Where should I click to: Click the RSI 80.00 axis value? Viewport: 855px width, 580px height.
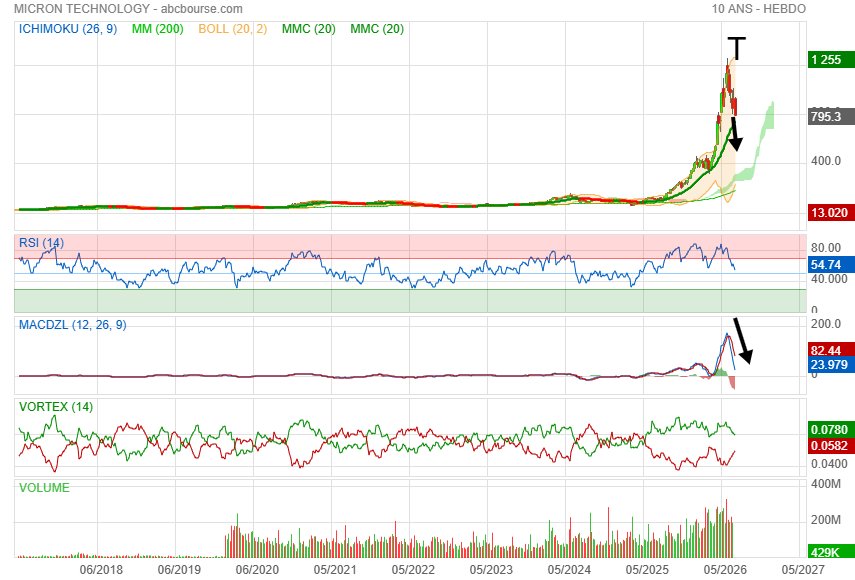(x=826, y=247)
